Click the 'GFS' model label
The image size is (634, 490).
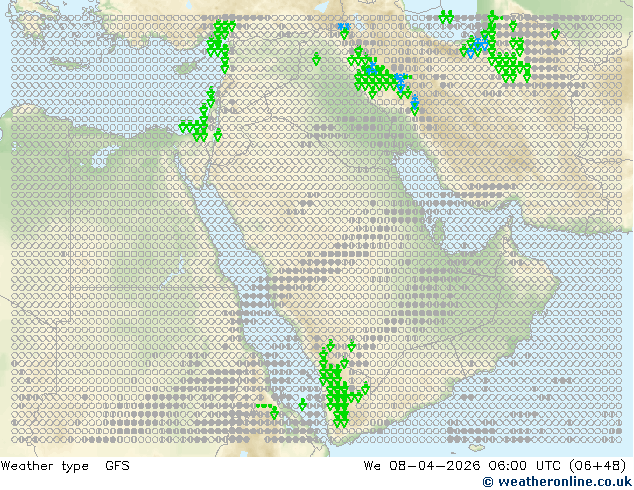(x=117, y=466)
